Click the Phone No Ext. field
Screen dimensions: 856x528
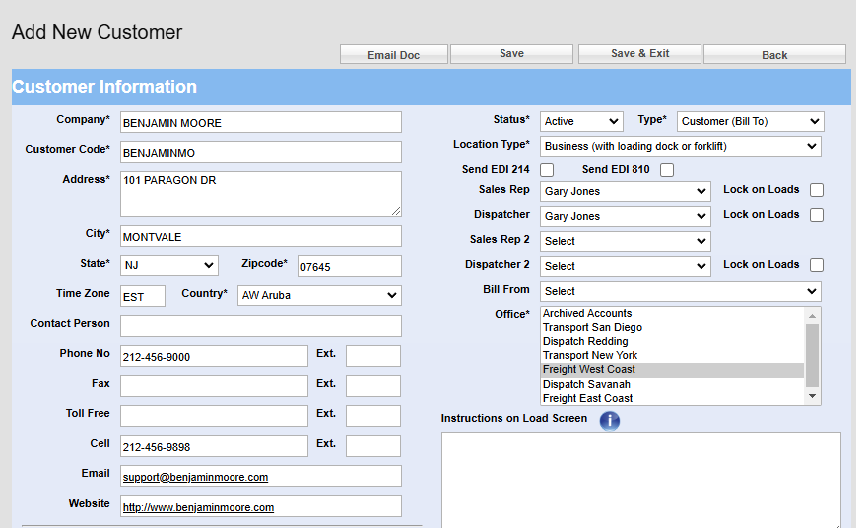click(373, 356)
